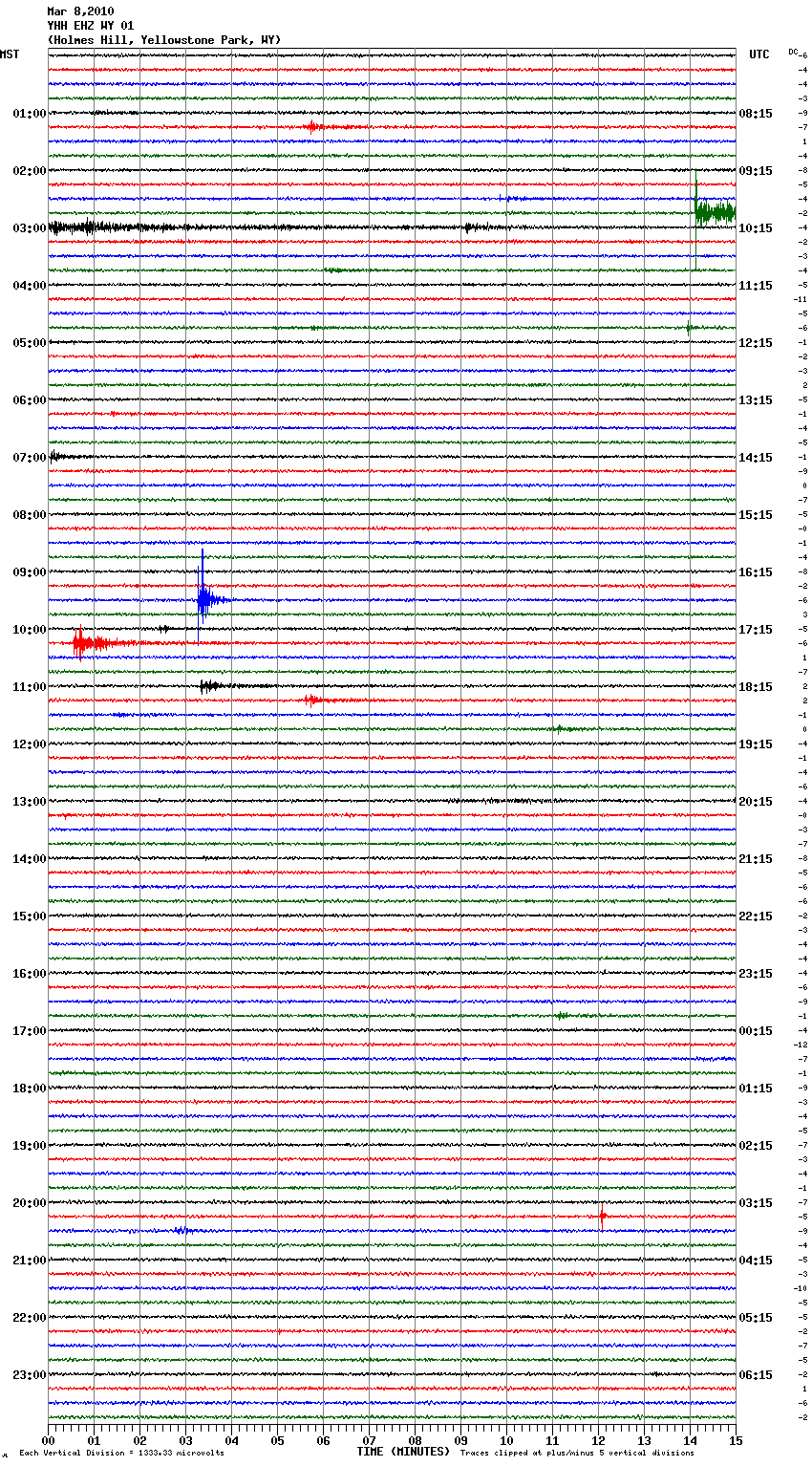Click the '12' minute tick on bottom axis

point(598,1440)
